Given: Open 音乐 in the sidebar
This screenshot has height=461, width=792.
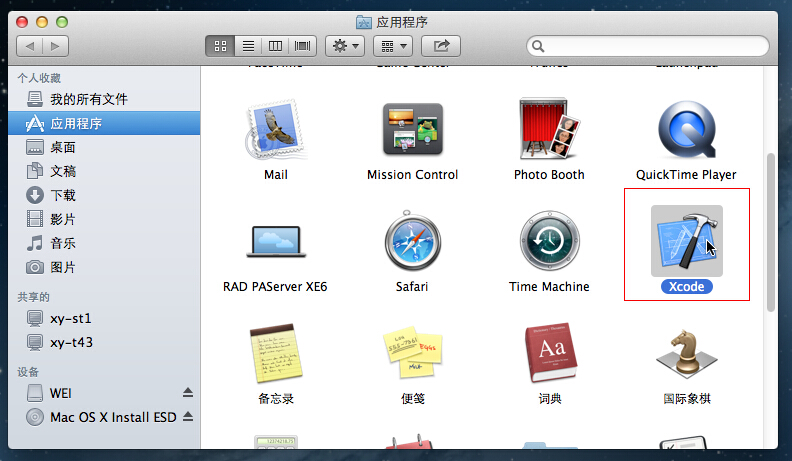Looking at the screenshot, I should (104, 243).
